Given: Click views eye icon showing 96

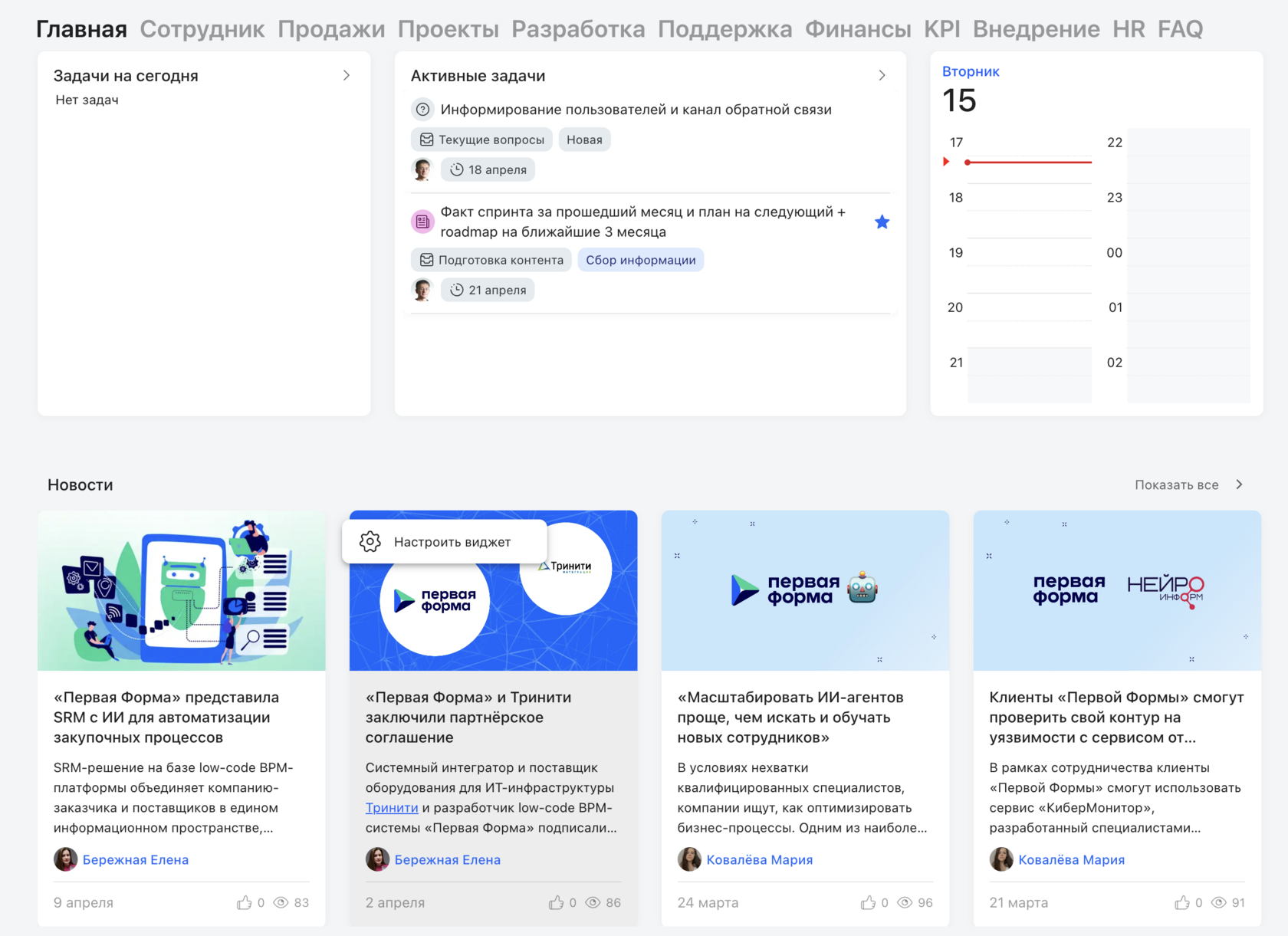Looking at the screenshot, I should [905, 902].
